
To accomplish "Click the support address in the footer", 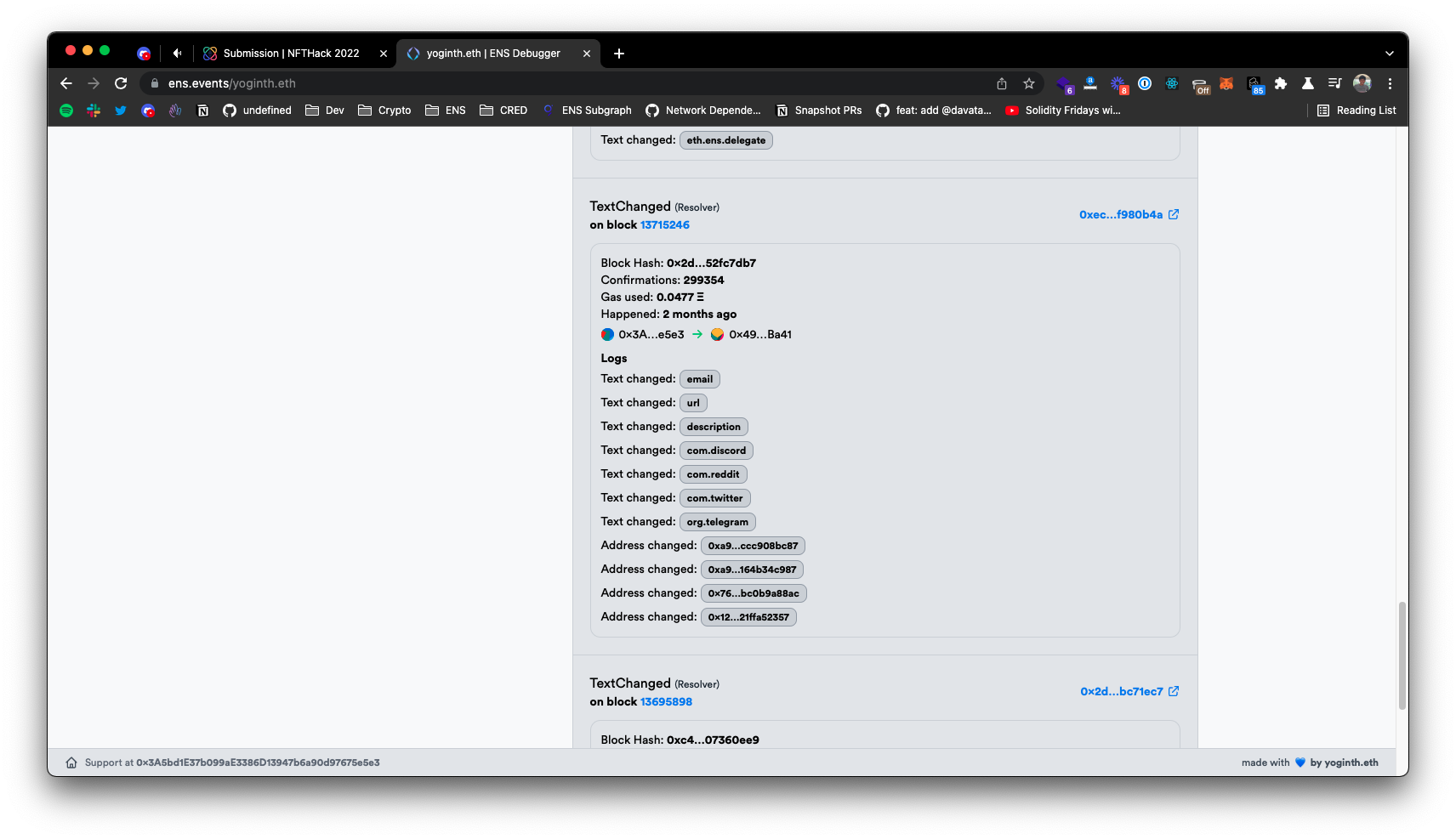I will coord(258,762).
